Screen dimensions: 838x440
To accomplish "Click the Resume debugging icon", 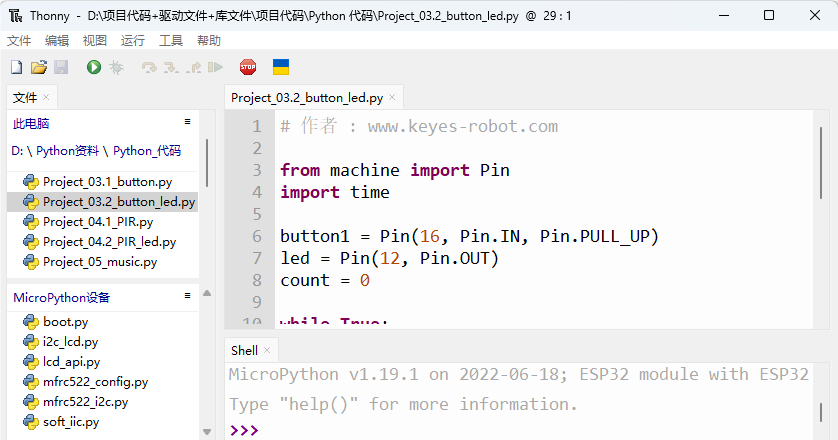I will click(x=215, y=67).
